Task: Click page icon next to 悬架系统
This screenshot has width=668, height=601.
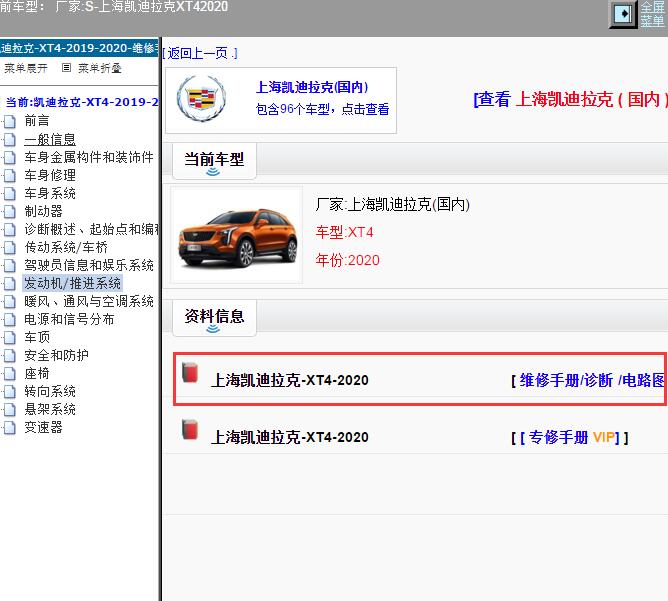Action: coord(9,410)
